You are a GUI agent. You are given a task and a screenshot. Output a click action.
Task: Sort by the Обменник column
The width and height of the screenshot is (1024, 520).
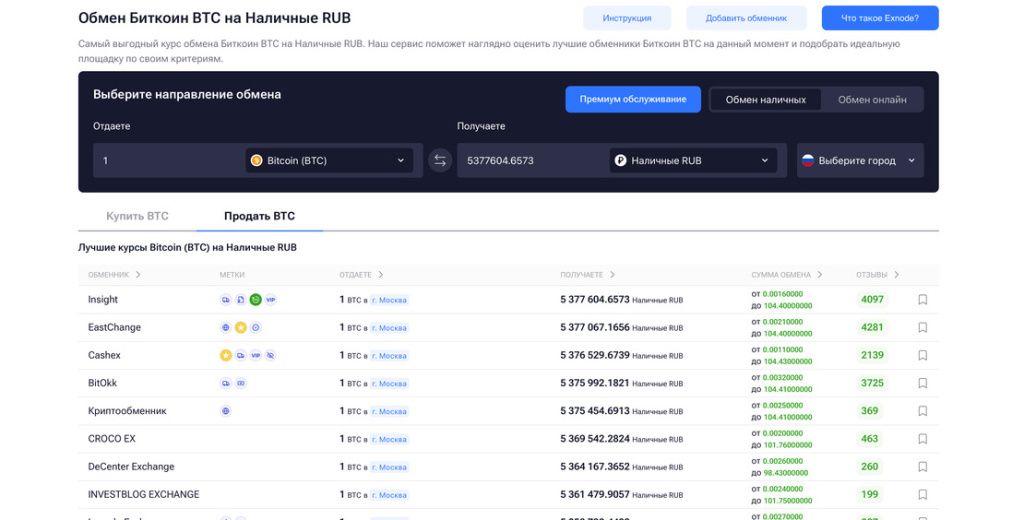click(x=114, y=275)
